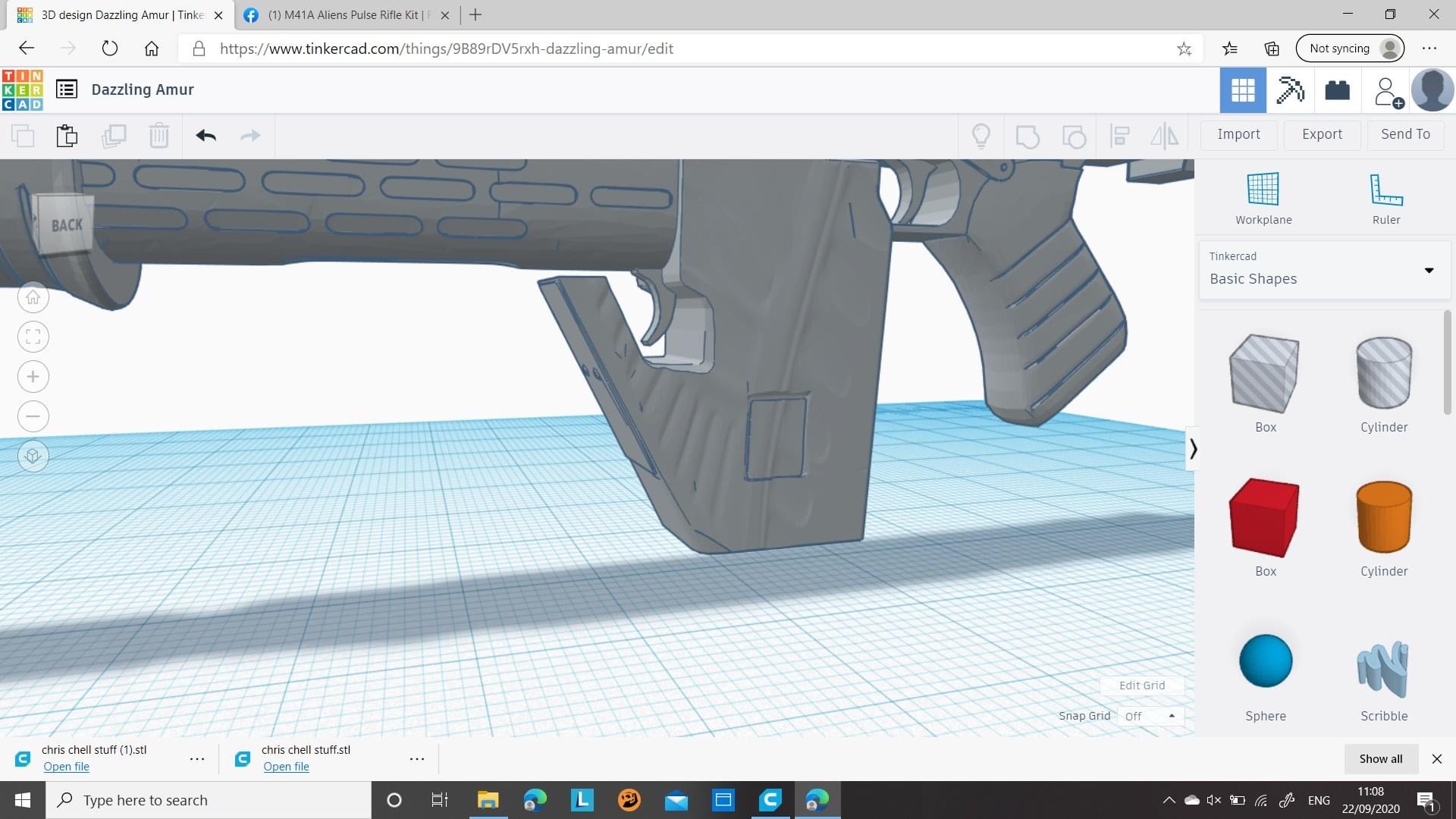This screenshot has height=819, width=1456.
Task: Switch to the 3D design grid view
Action: (x=1243, y=90)
